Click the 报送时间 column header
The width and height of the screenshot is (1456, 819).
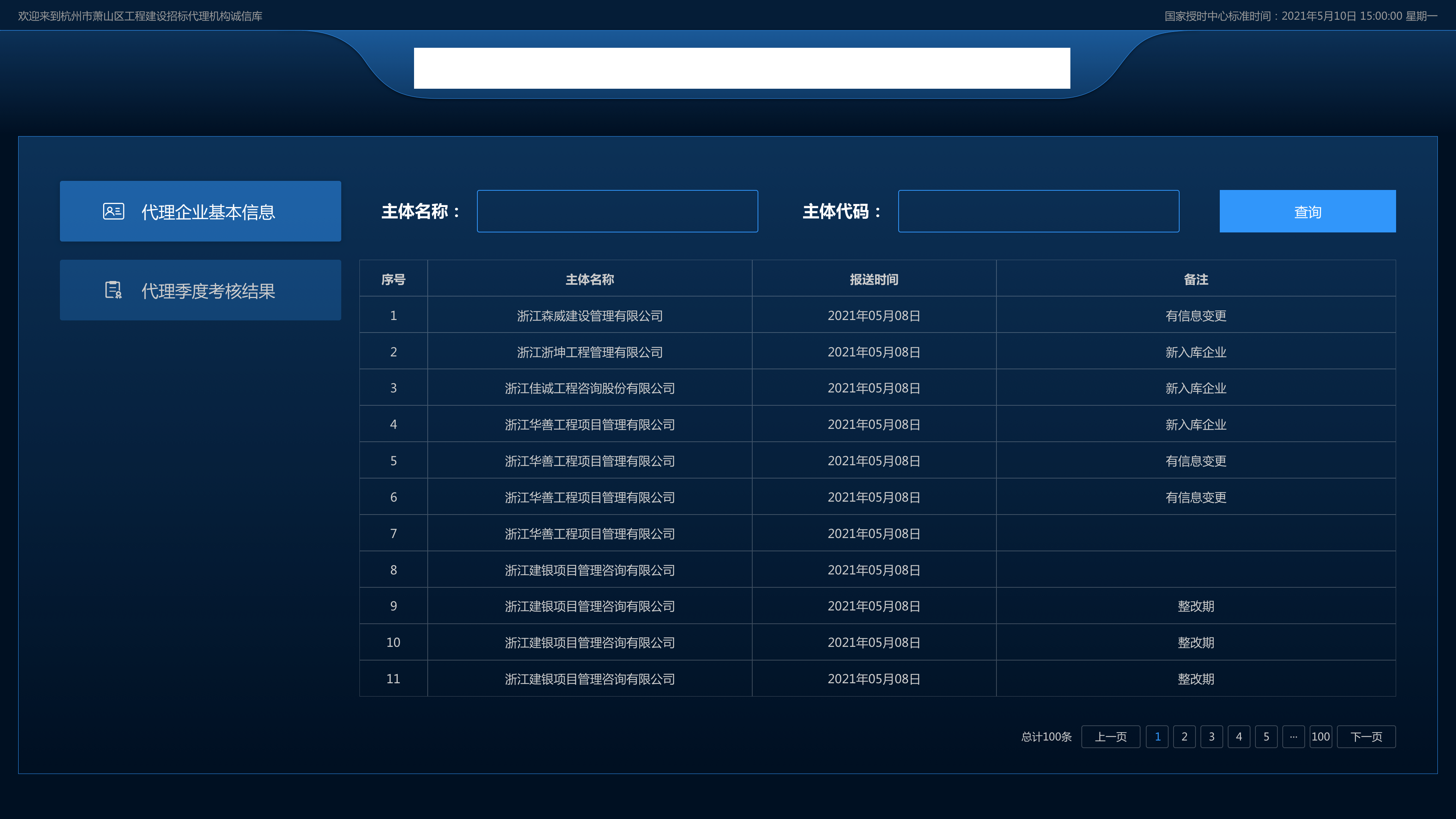[x=873, y=279]
